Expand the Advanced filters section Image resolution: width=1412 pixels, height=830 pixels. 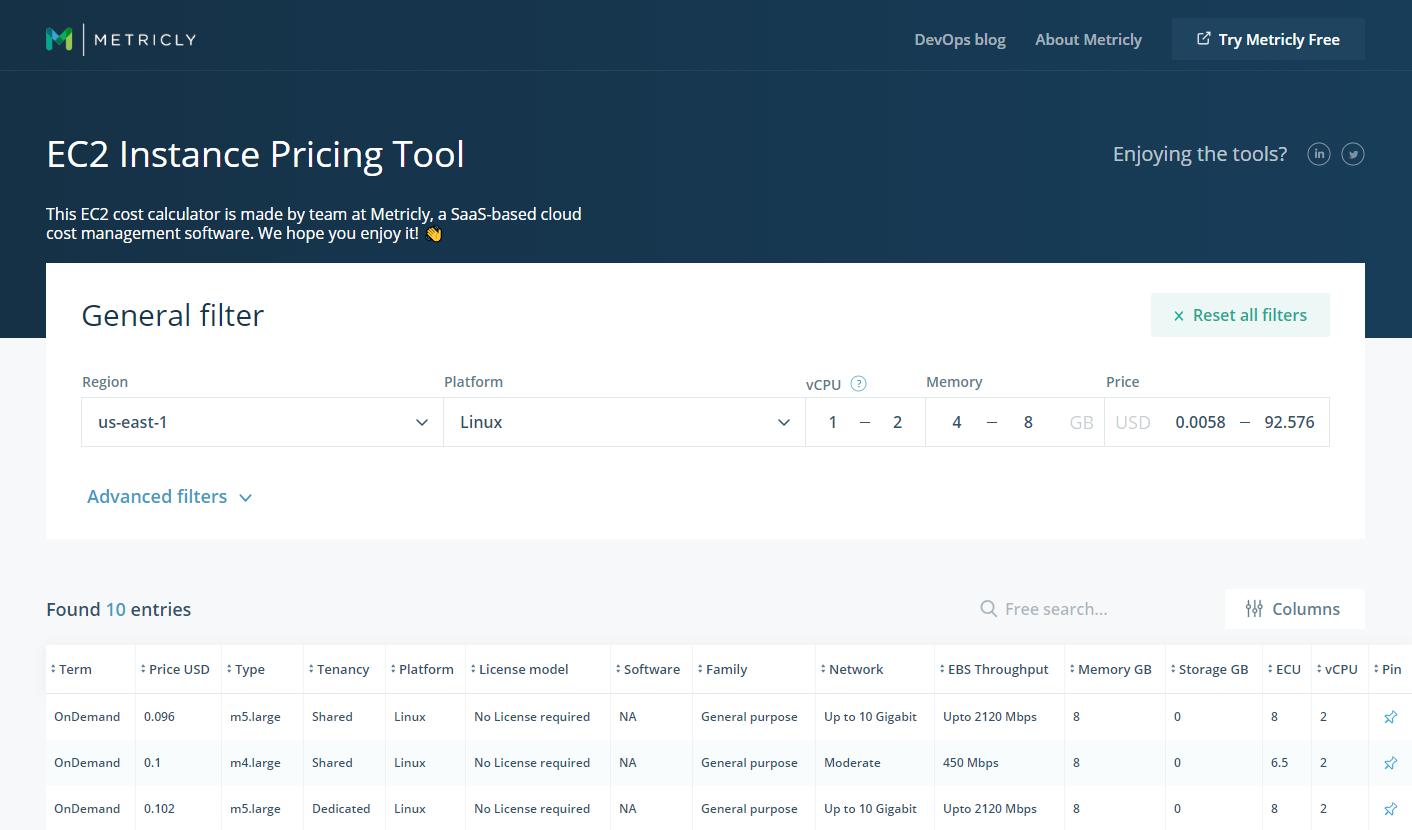tap(169, 497)
